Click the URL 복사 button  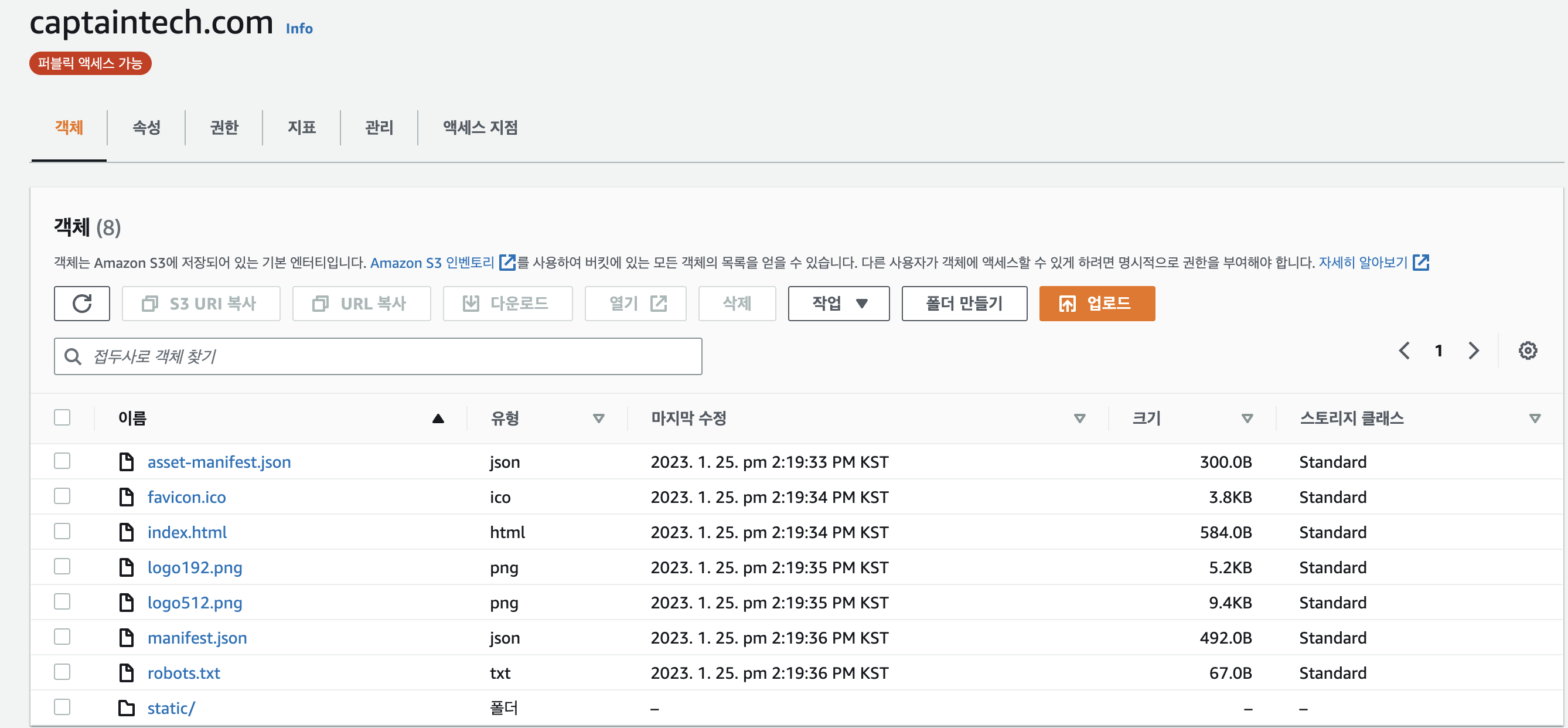(362, 303)
